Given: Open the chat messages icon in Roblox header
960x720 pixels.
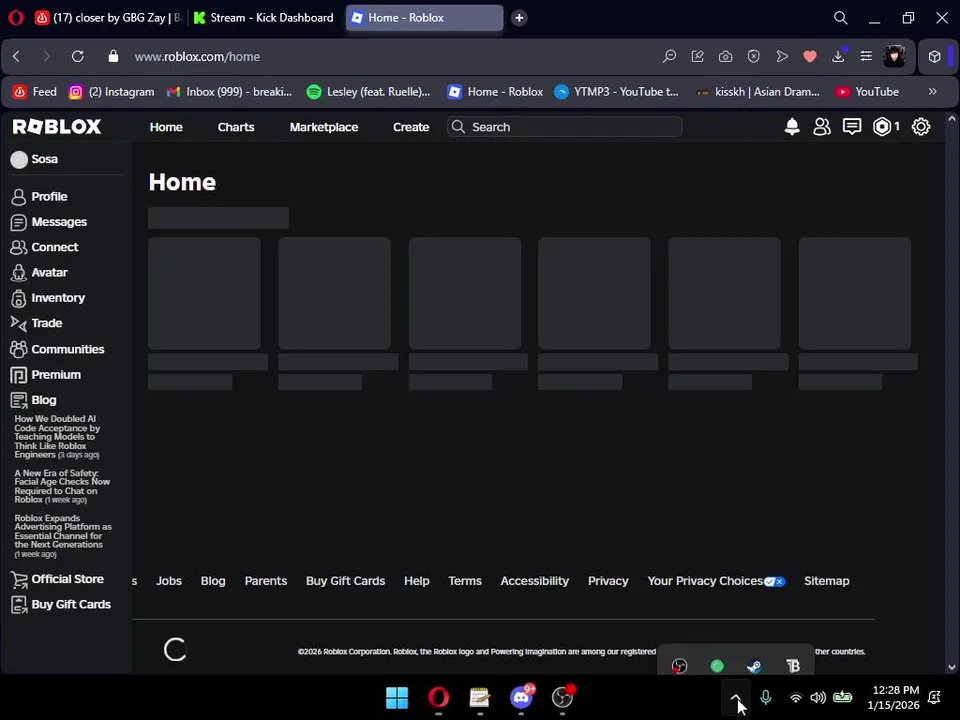Looking at the screenshot, I should point(852,127).
